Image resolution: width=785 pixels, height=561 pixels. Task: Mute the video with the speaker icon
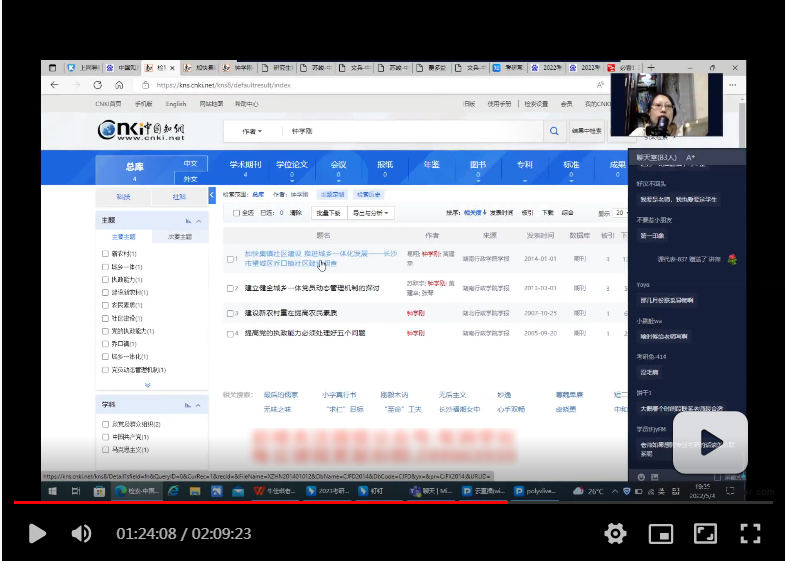click(81, 533)
